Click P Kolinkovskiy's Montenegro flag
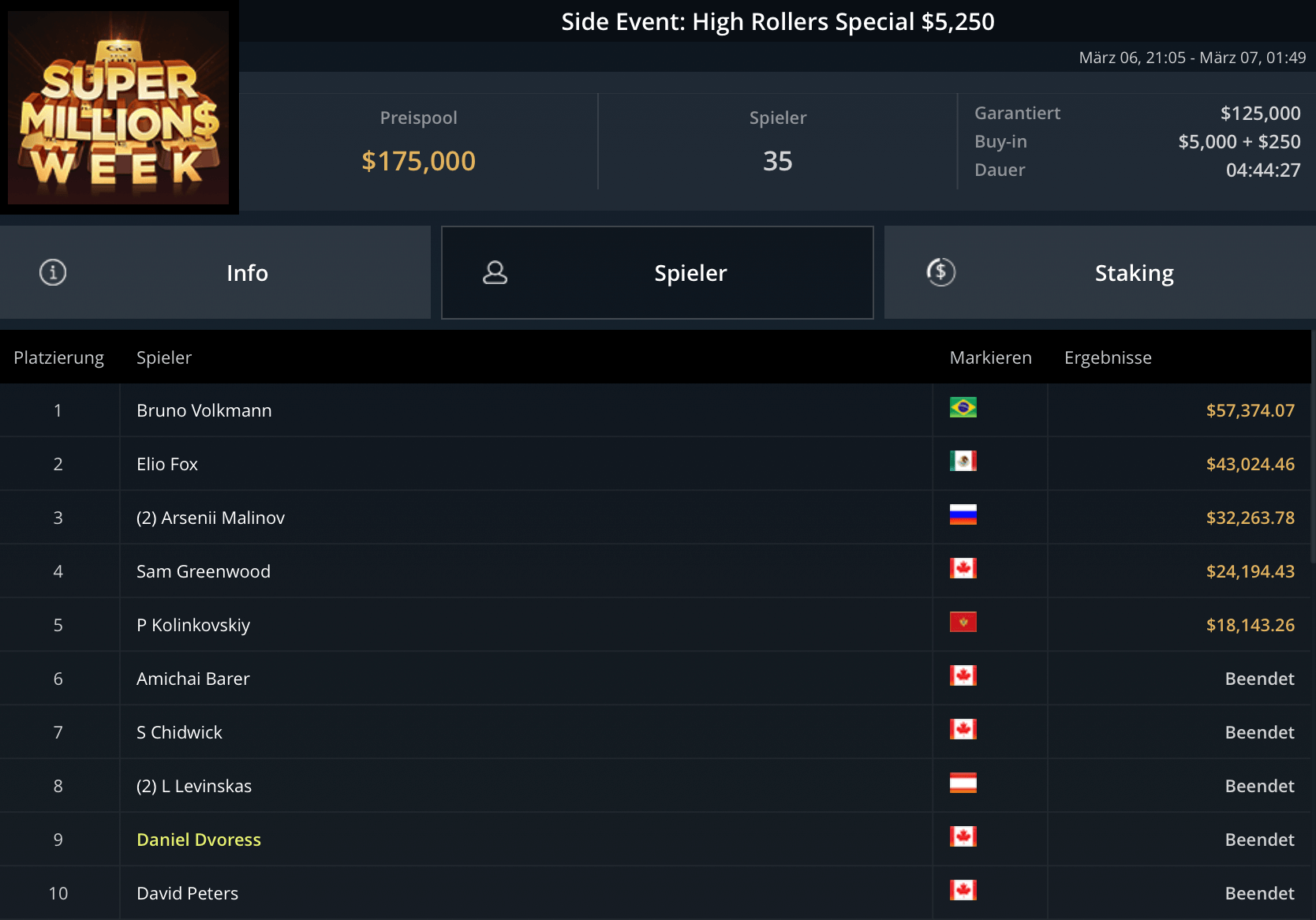The image size is (1316, 920). coord(963,622)
